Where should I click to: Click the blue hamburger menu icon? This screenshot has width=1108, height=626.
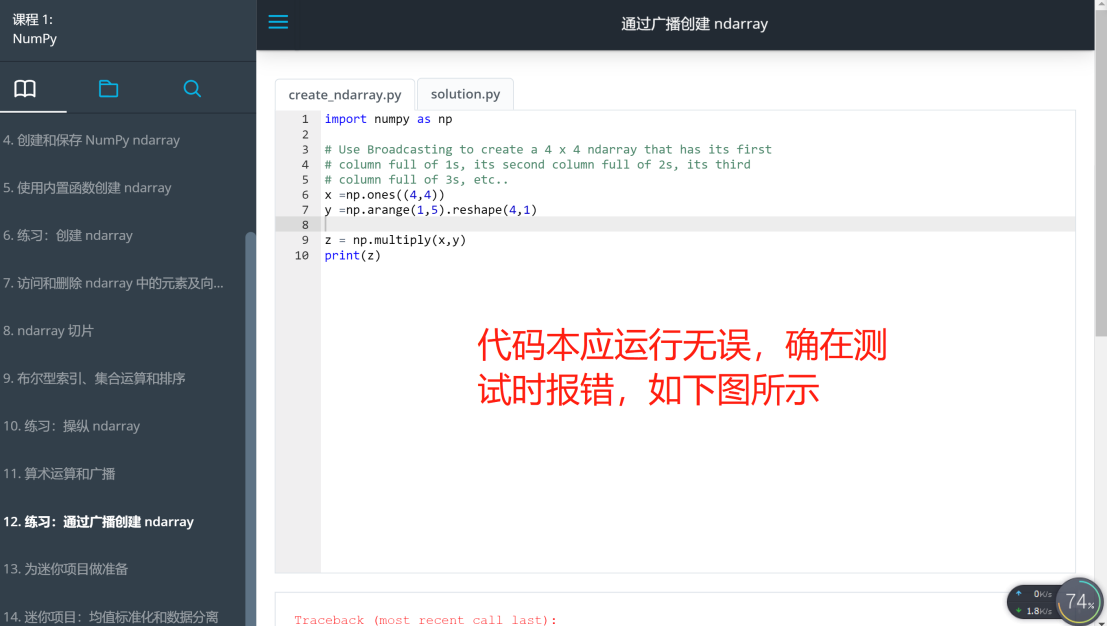278,22
